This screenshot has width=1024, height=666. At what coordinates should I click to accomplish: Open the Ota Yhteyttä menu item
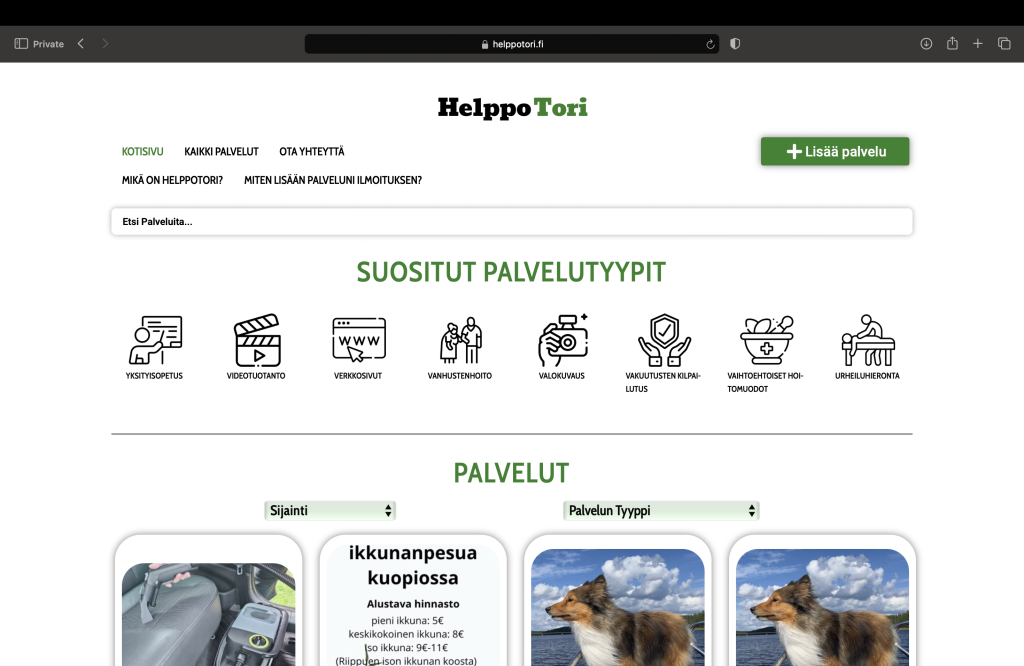point(312,151)
